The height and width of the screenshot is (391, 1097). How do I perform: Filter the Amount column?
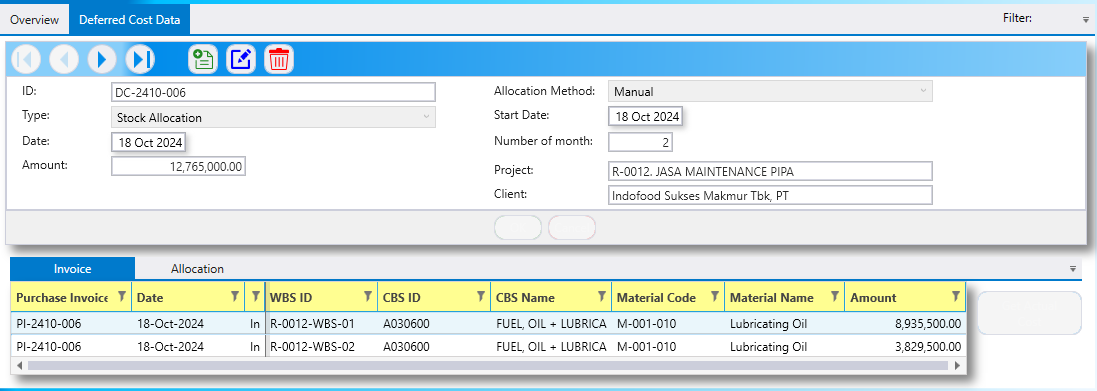coord(956,297)
